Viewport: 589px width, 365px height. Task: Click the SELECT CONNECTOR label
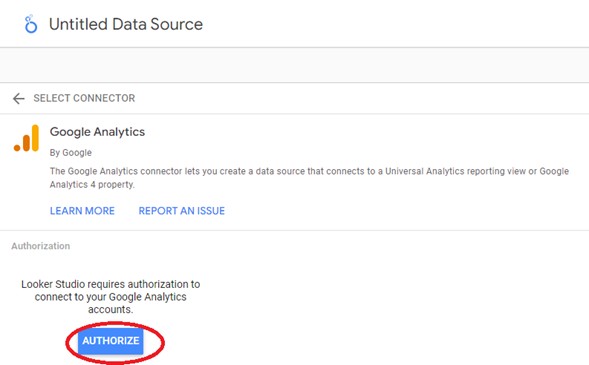pos(84,98)
